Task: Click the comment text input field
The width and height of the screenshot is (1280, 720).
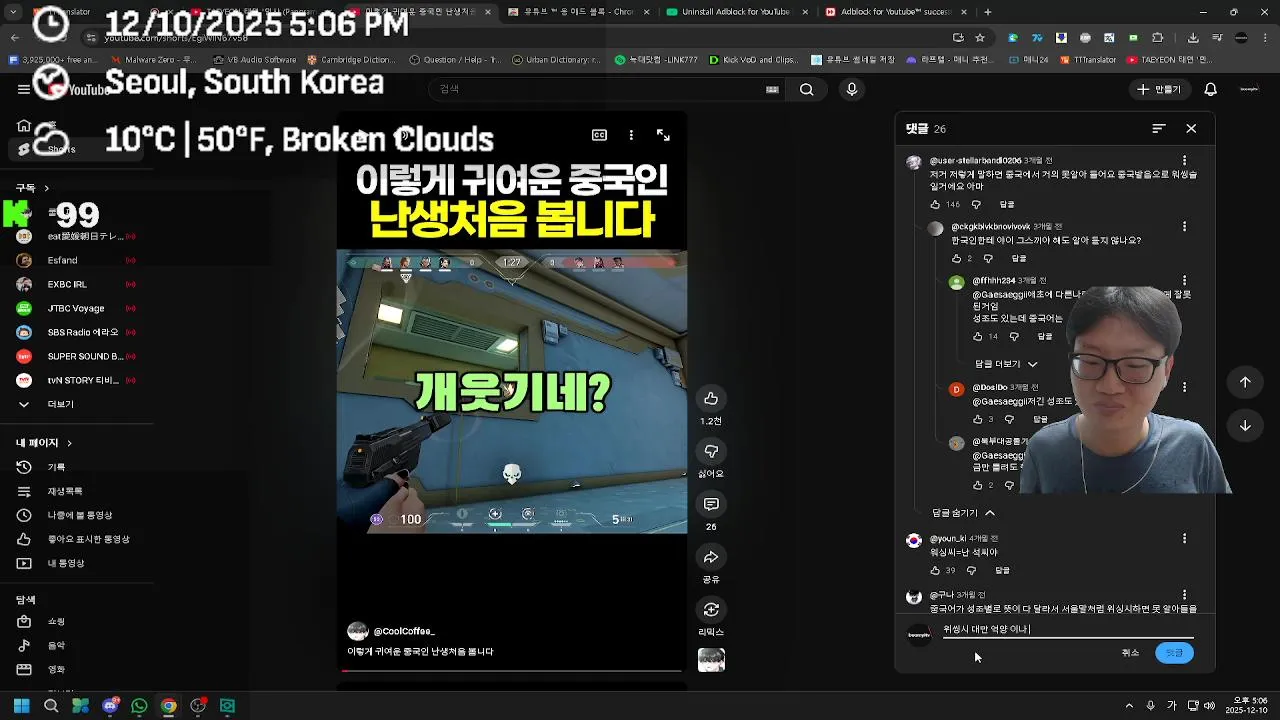Action: pyautogui.click(x=1067, y=630)
